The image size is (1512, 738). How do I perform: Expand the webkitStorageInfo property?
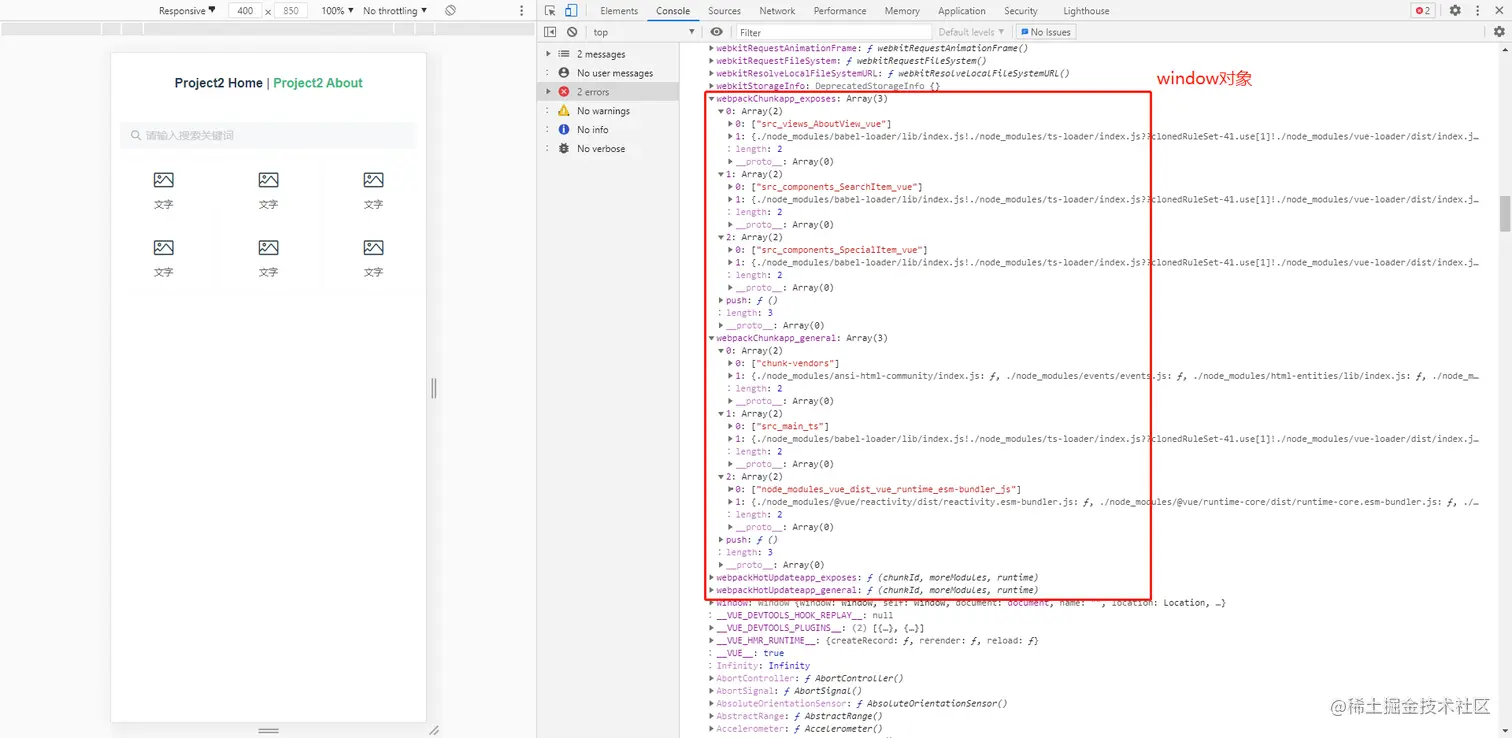(712, 86)
